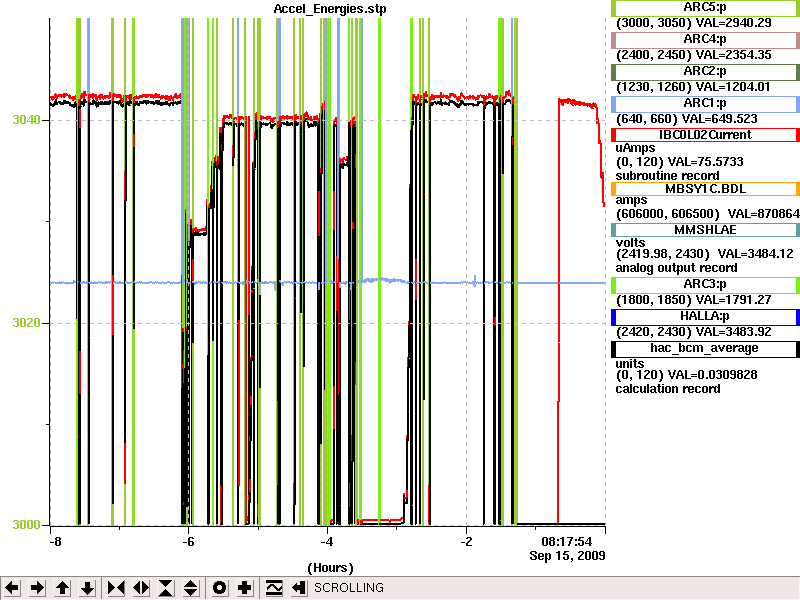The height and width of the screenshot is (600, 800).
Task: Select the ARC3:p curve legend
Action: pos(705,285)
